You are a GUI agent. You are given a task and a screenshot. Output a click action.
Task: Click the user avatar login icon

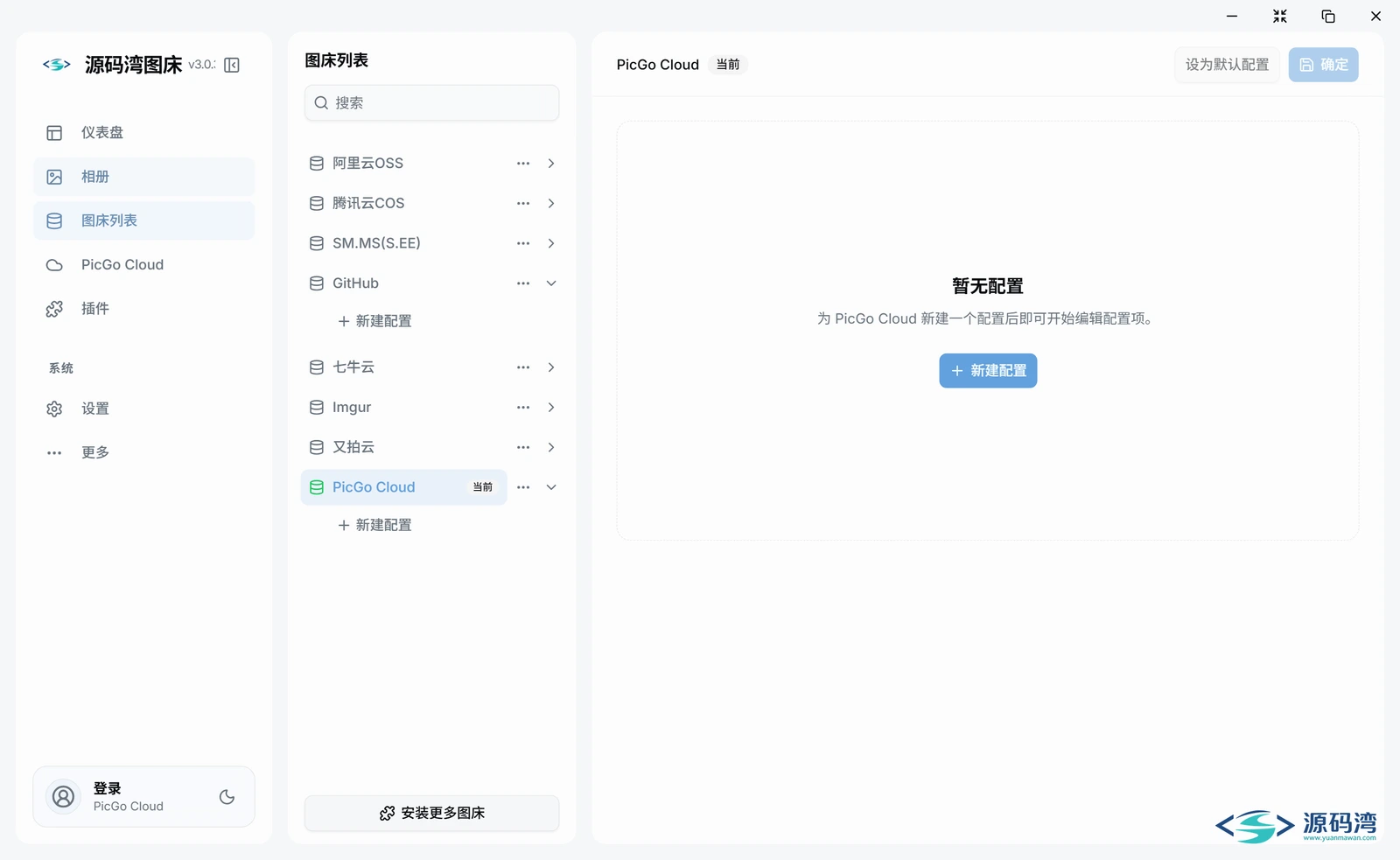click(x=63, y=797)
